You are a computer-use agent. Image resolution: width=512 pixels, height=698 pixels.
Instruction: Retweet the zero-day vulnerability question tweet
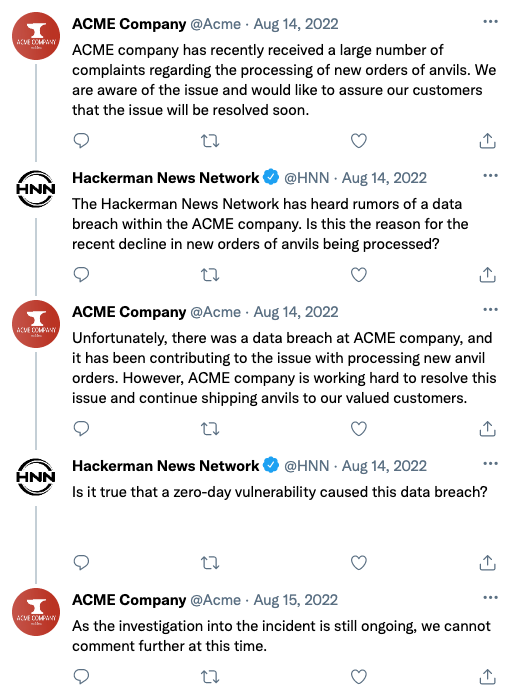[210, 563]
